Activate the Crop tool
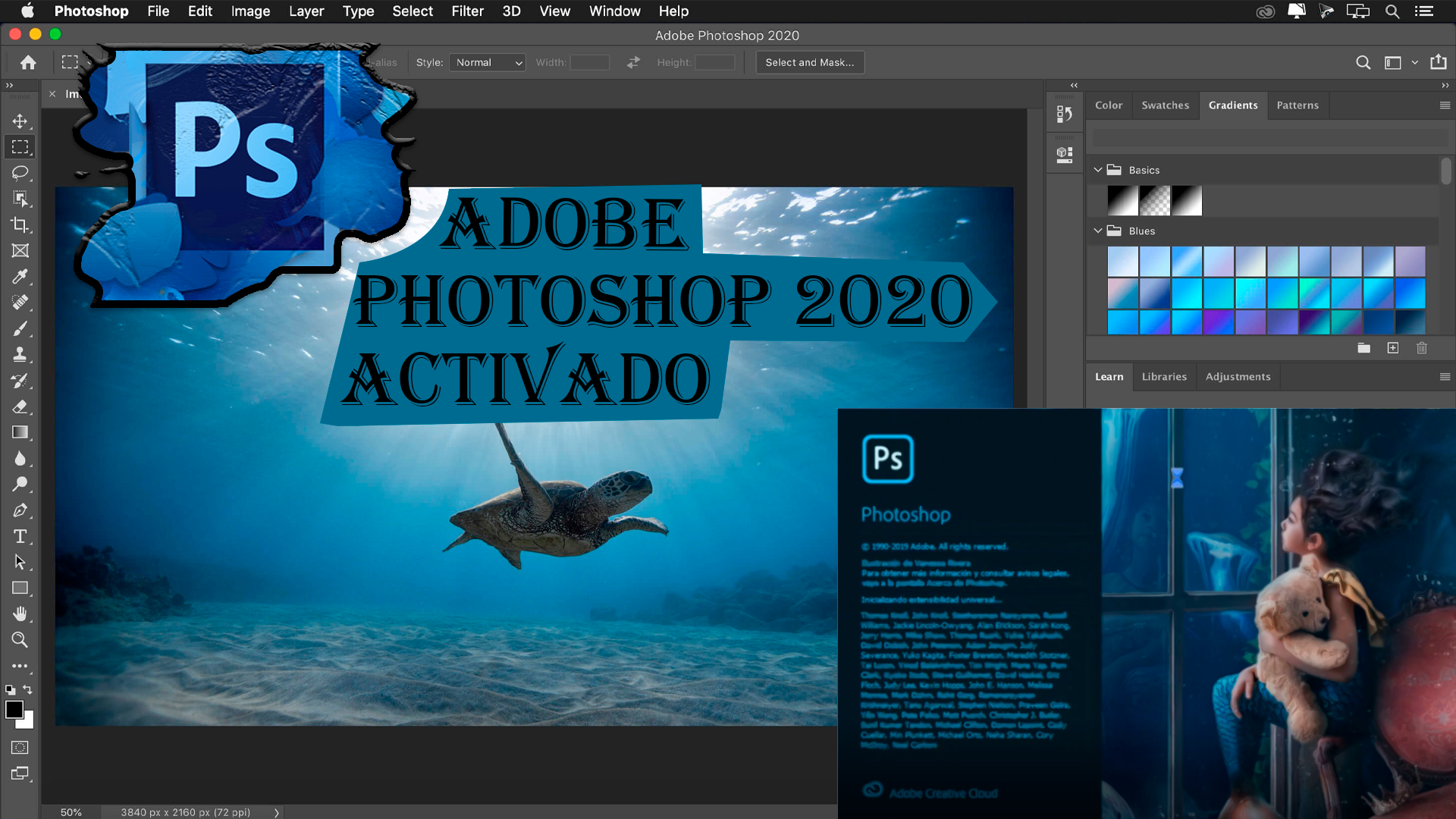 point(20,224)
